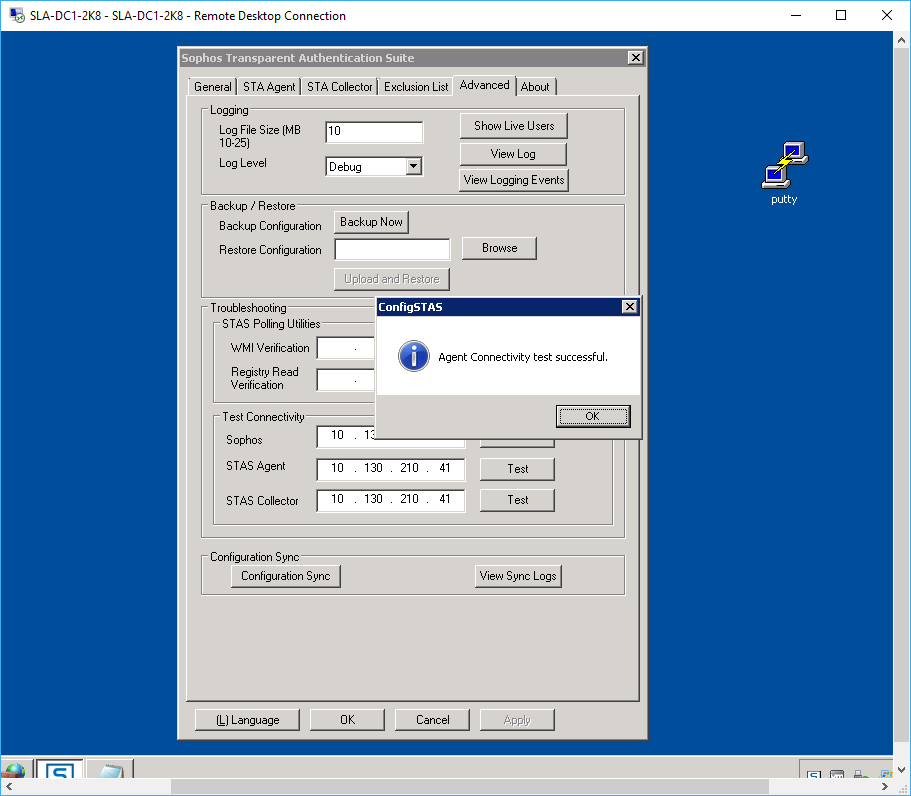Click the notepad icon on the remote taskbar
The width and height of the screenshot is (911, 796).
(x=110, y=770)
